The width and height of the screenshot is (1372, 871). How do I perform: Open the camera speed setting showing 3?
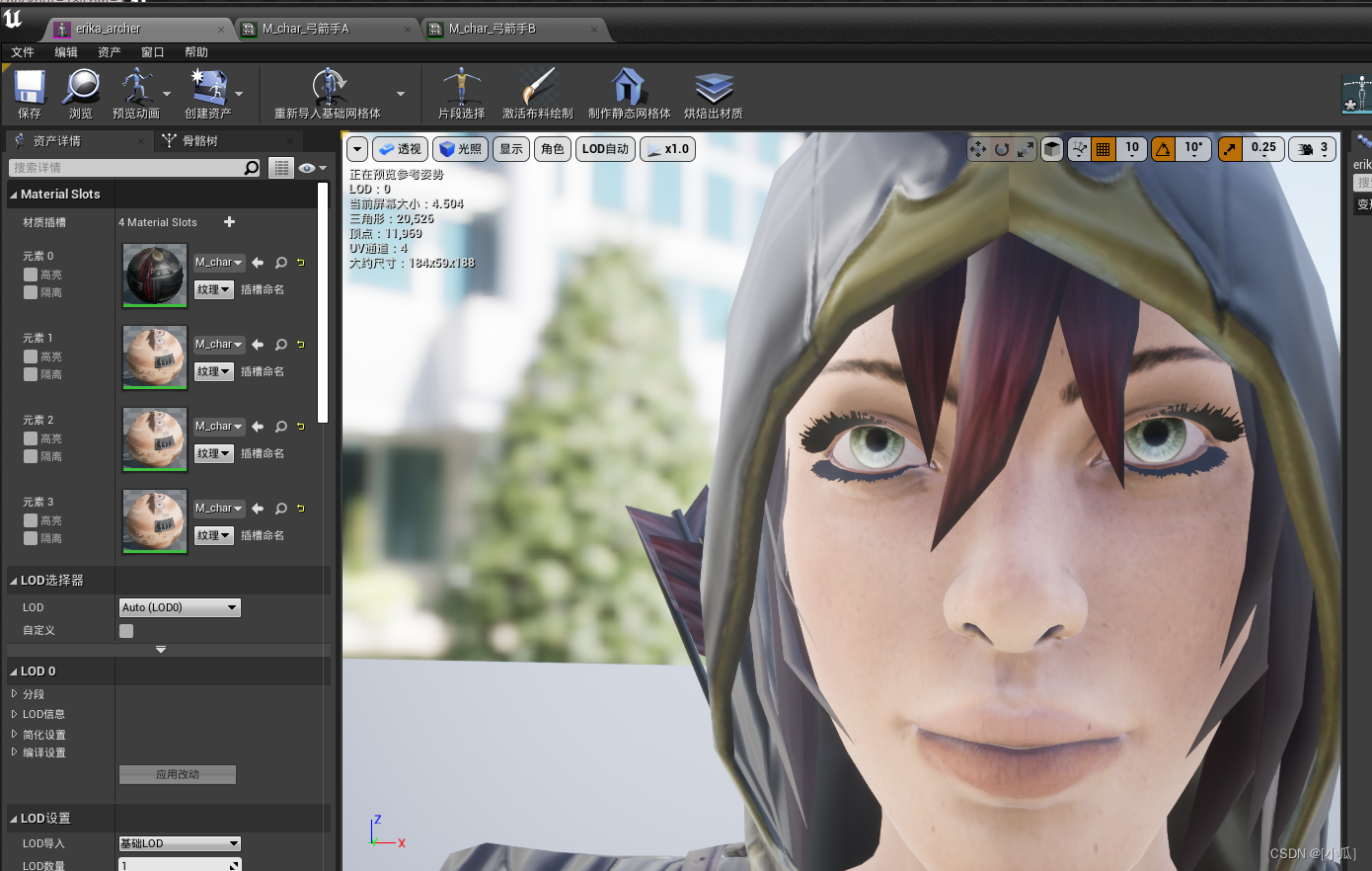(1313, 149)
